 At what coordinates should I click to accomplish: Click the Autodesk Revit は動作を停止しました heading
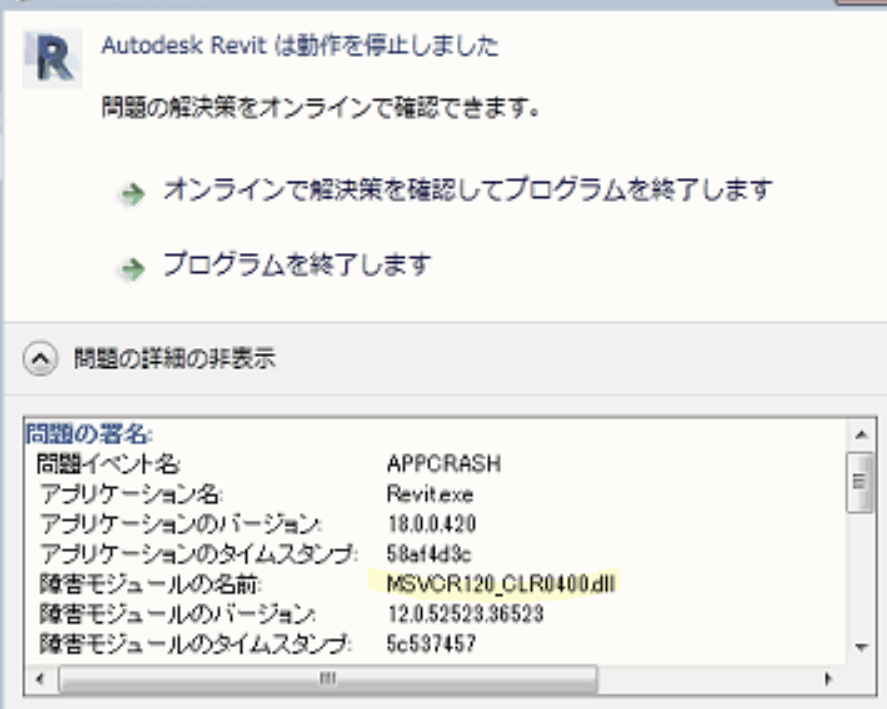click(x=300, y=45)
